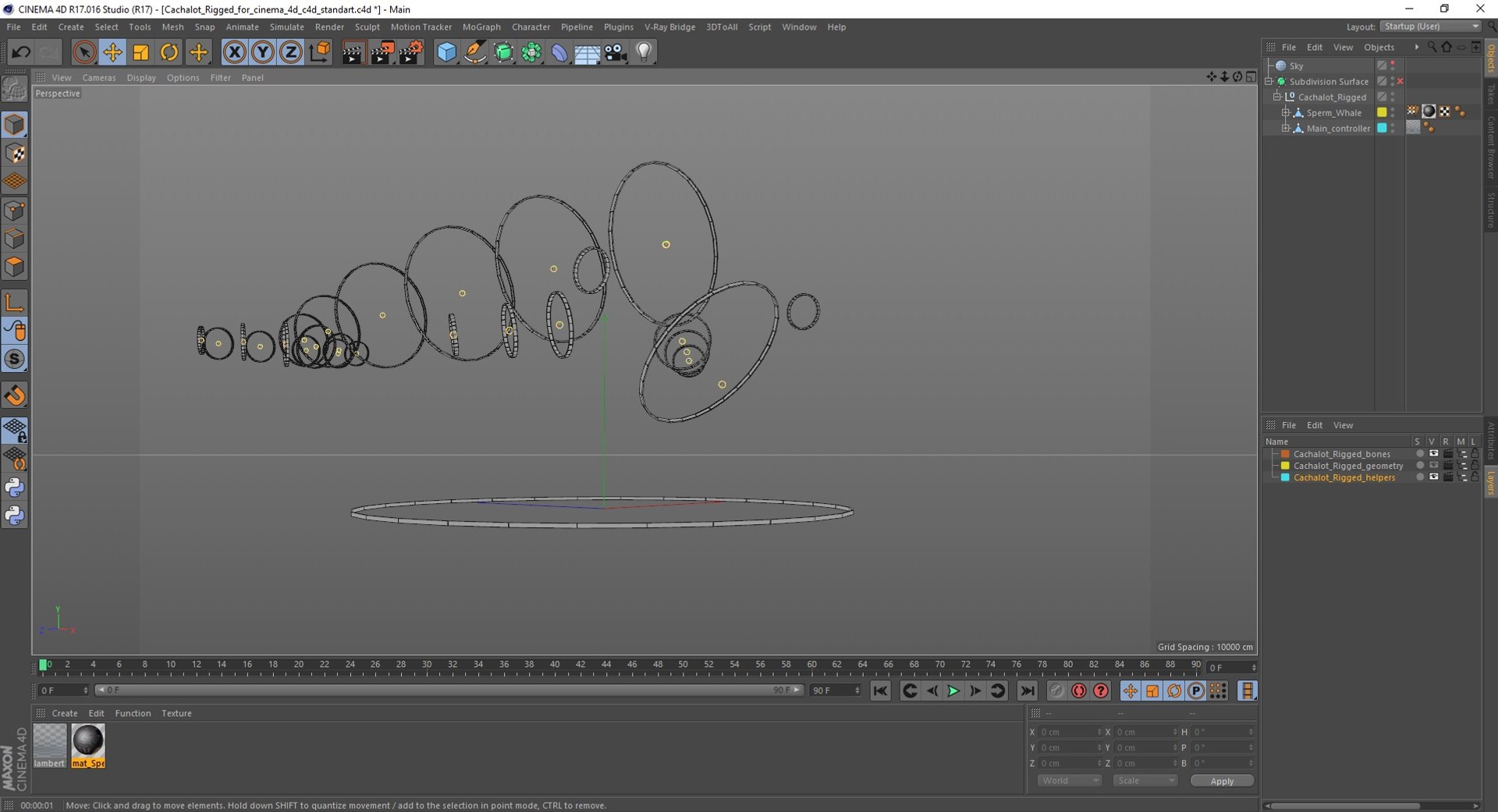Select the mat_Spe material thumbnail

click(x=88, y=746)
